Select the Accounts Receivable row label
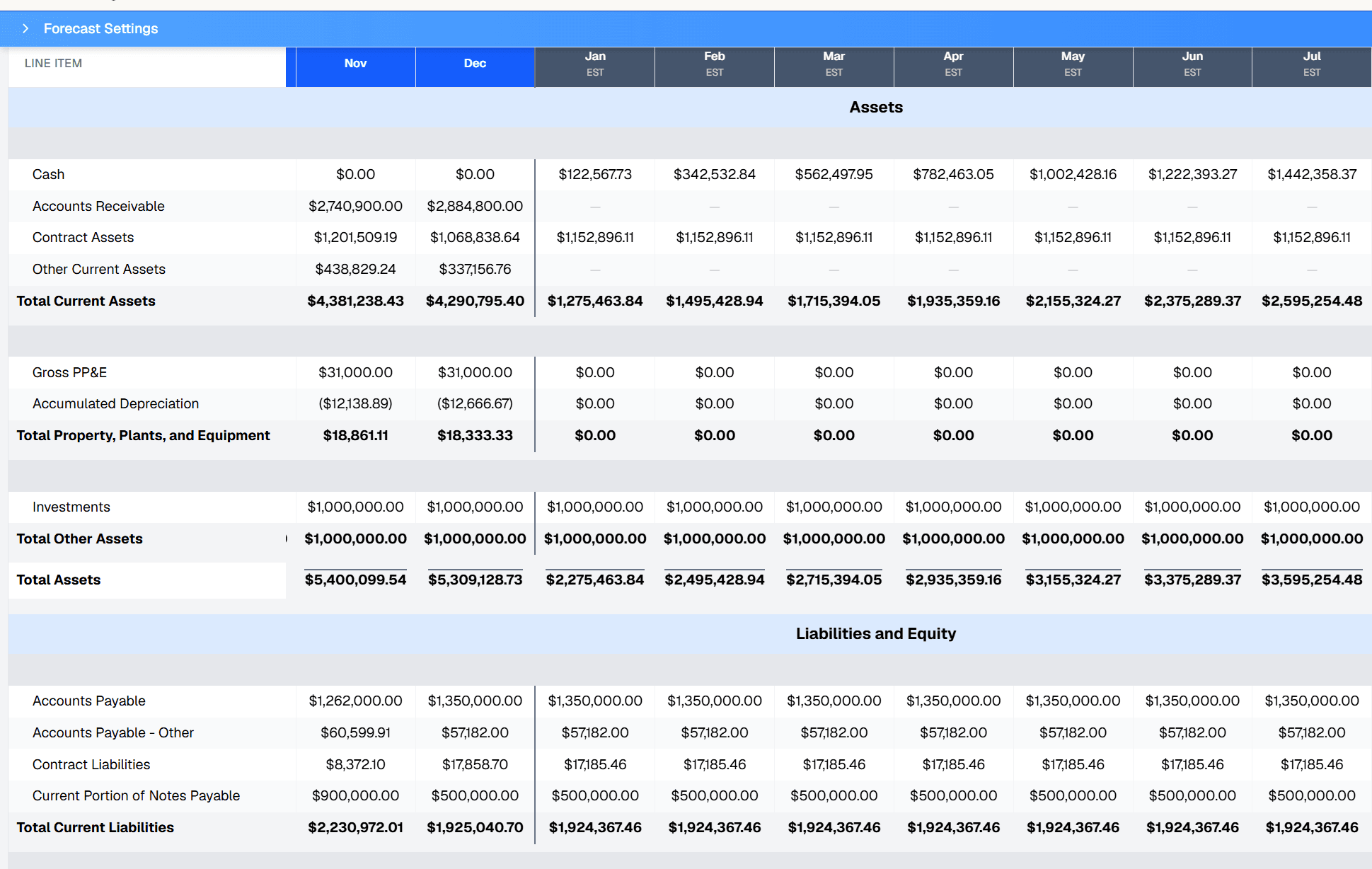Image resolution: width=1372 pixels, height=869 pixels. pos(98,206)
